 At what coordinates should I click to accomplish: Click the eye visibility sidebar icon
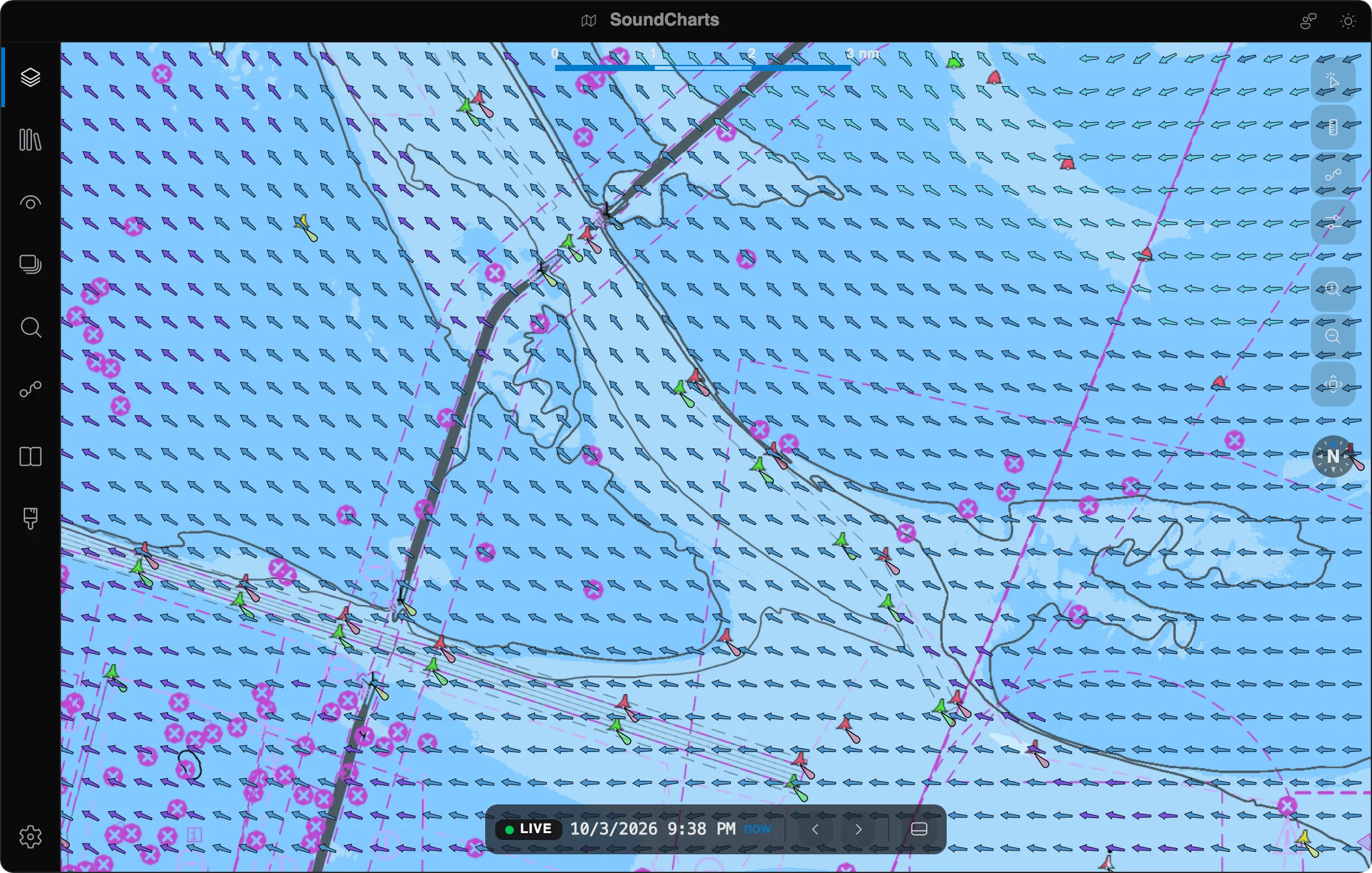point(30,202)
